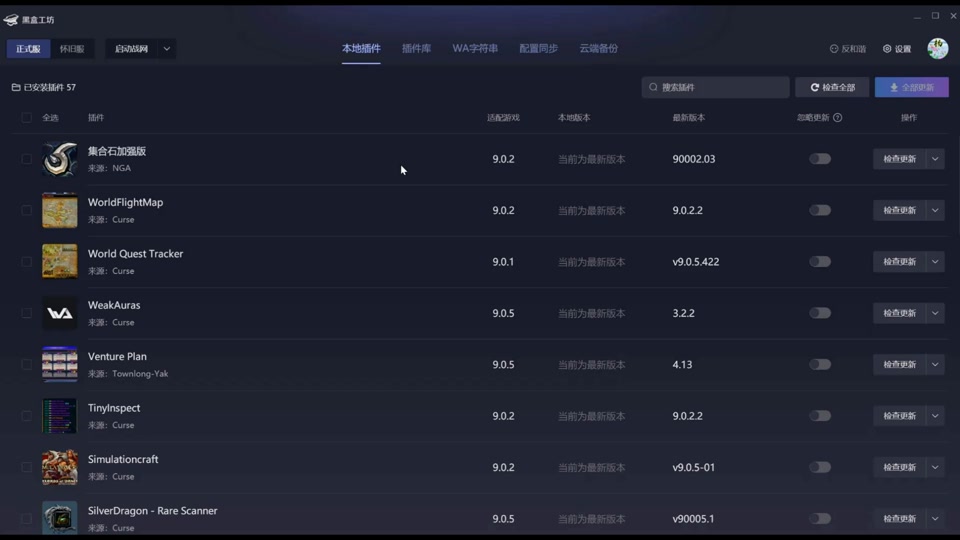
Task: Click the Simulationcraft addon thumbnail
Action: (x=59, y=468)
